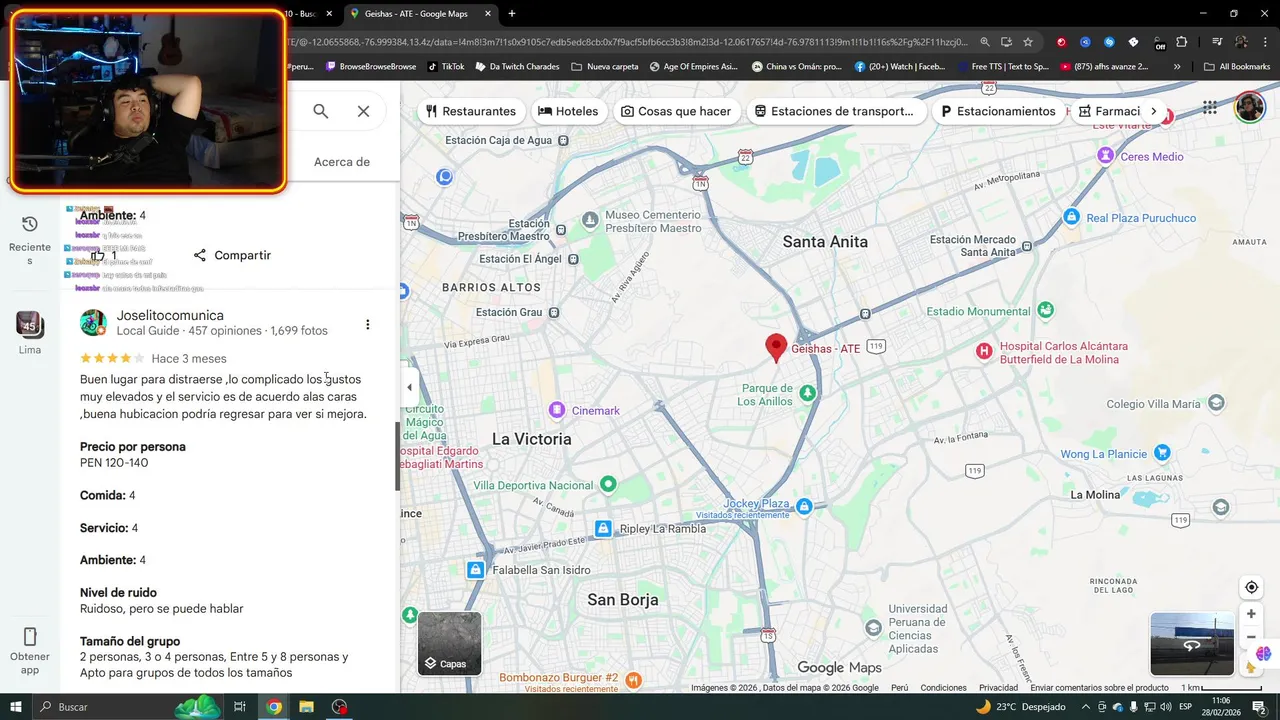Show hidden bookmarks with double chevron
Viewport: 1280px width, 720px height.
coord(1177,67)
